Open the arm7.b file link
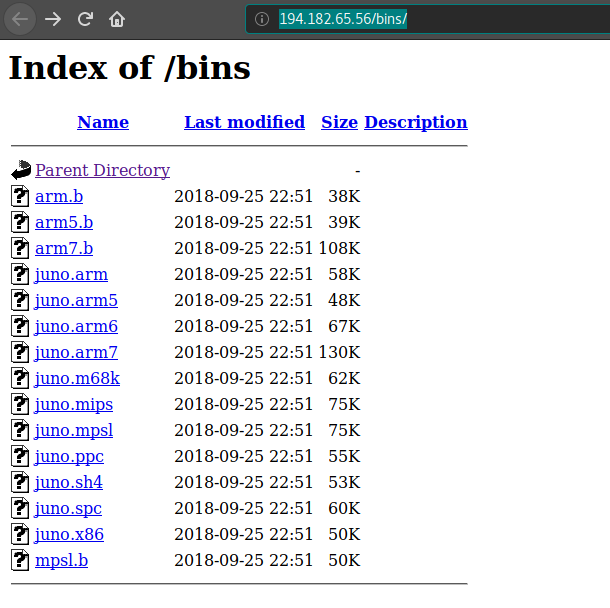 click(64, 248)
